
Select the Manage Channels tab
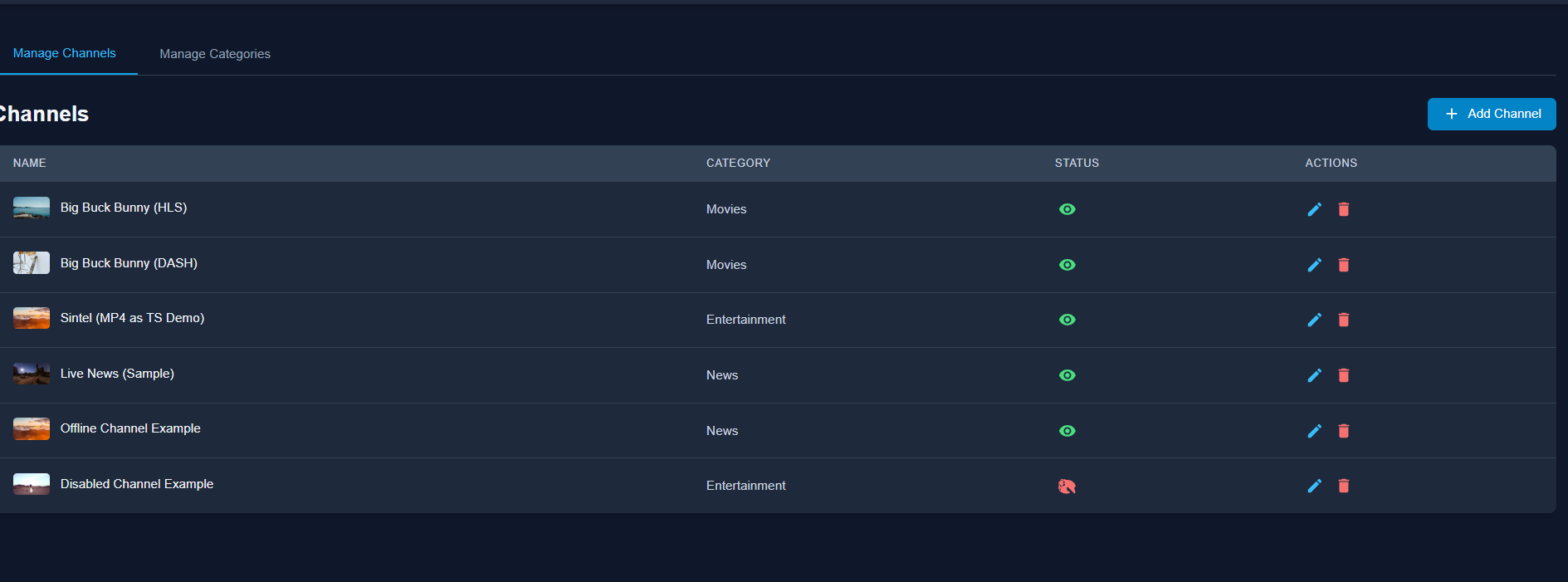(x=65, y=53)
